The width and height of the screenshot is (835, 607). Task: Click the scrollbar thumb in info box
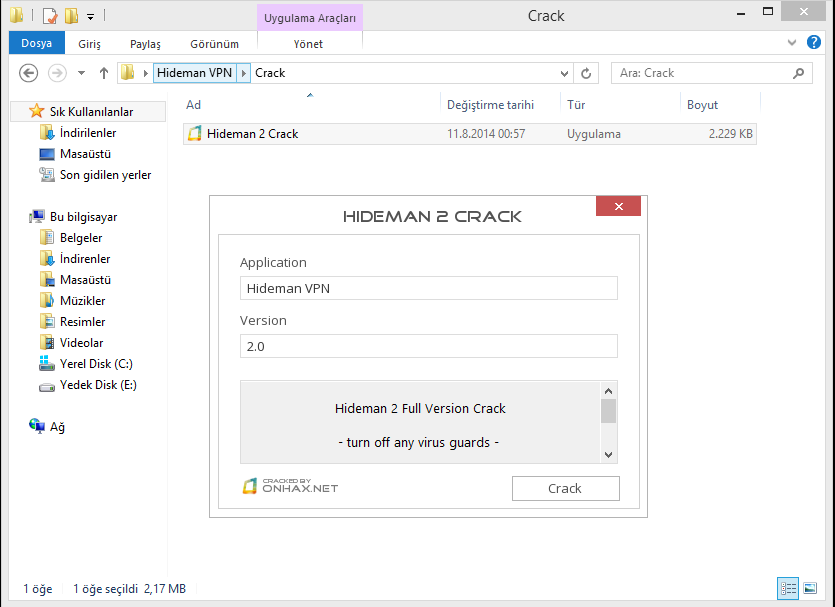pos(608,411)
